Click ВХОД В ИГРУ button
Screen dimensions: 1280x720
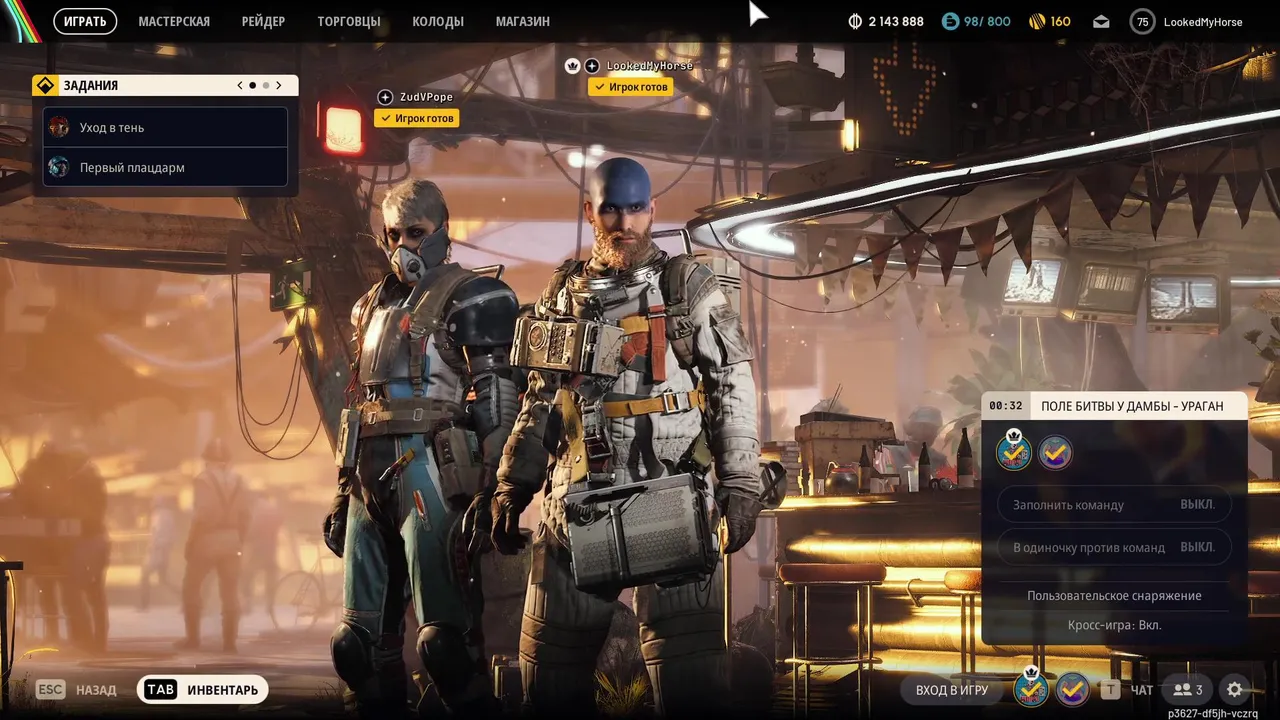952,690
